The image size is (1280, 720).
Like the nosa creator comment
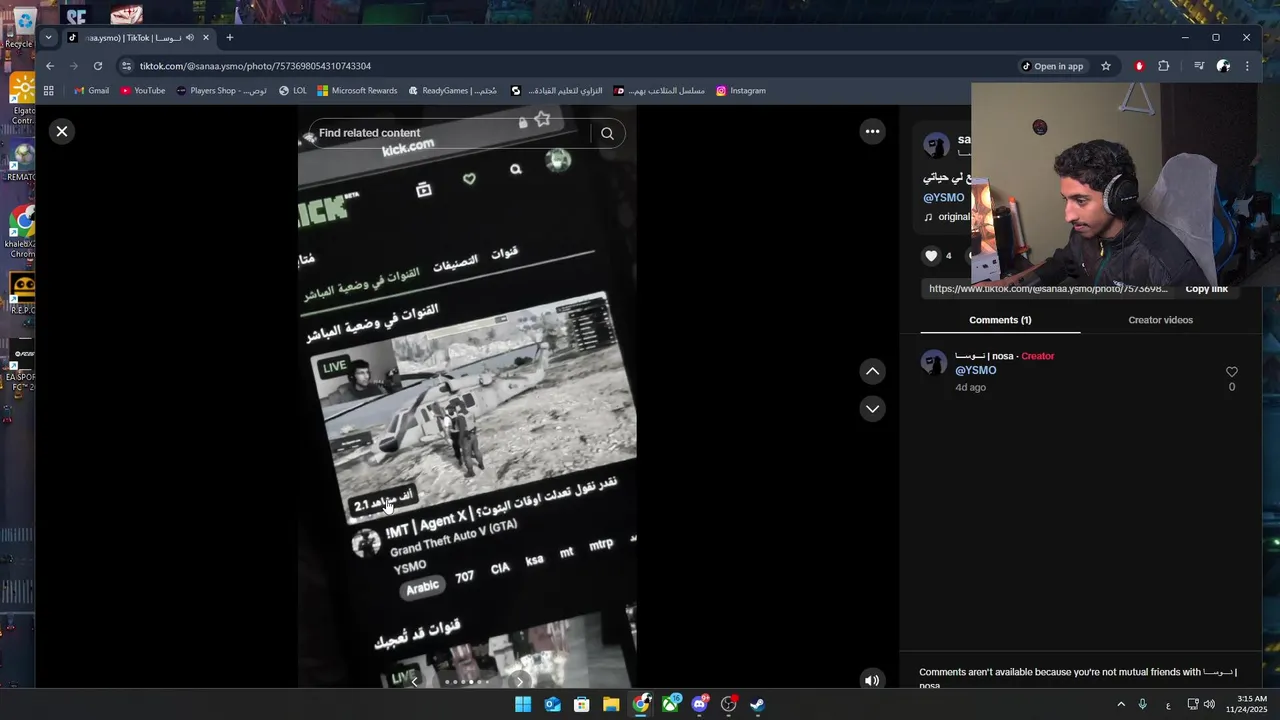coord(1231,372)
